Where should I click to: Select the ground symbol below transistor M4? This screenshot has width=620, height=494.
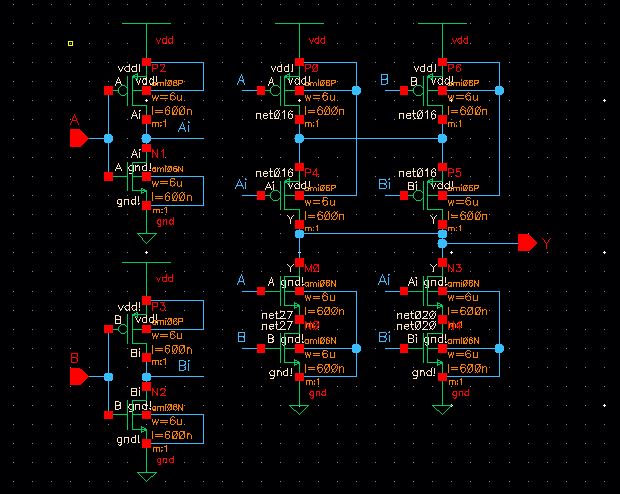point(442,409)
